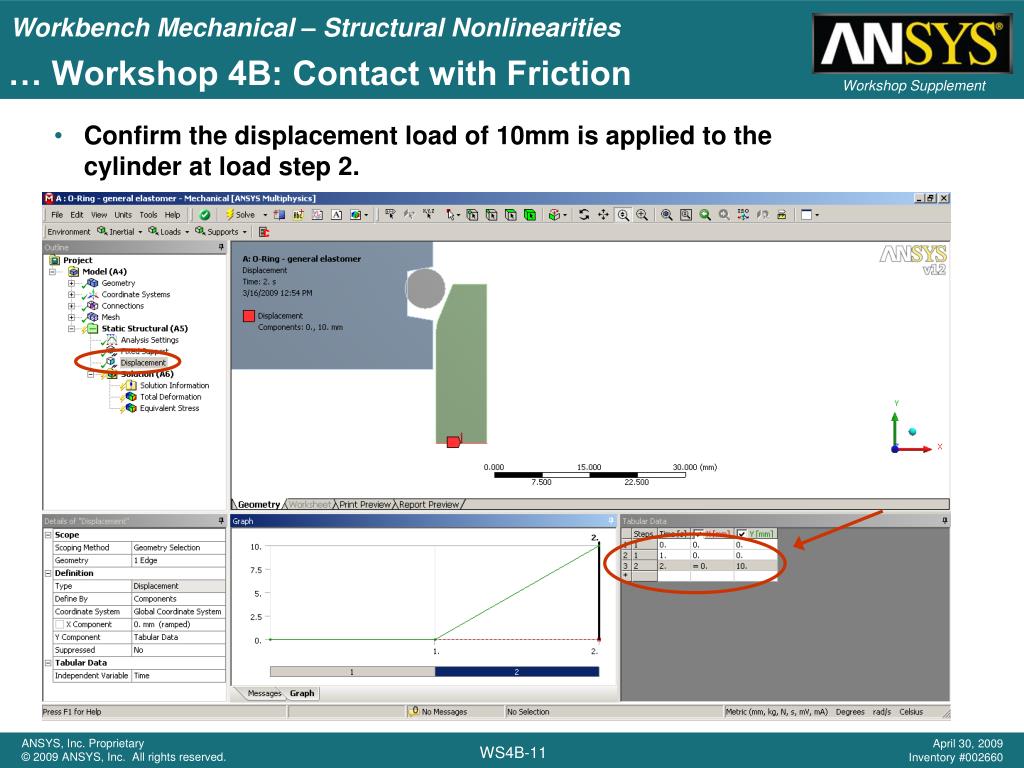This screenshot has height=768, width=1024.
Task: Click the Zoom To Fit icon
Action: pos(666,215)
